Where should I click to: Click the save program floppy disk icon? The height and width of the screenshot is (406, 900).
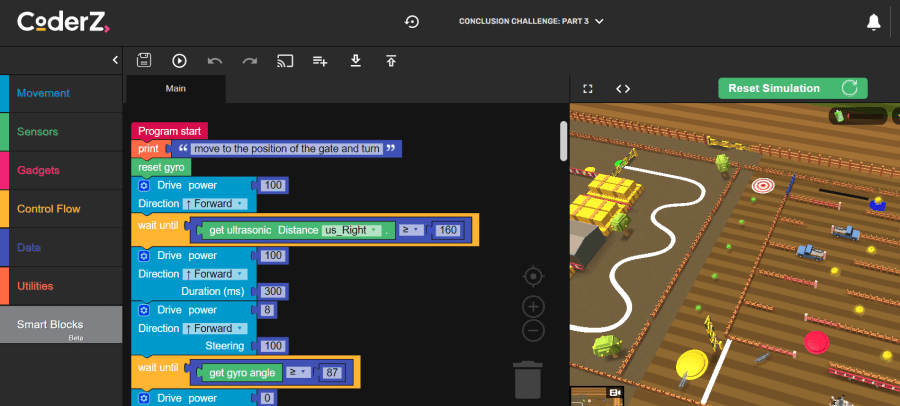[x=144, y=61]
